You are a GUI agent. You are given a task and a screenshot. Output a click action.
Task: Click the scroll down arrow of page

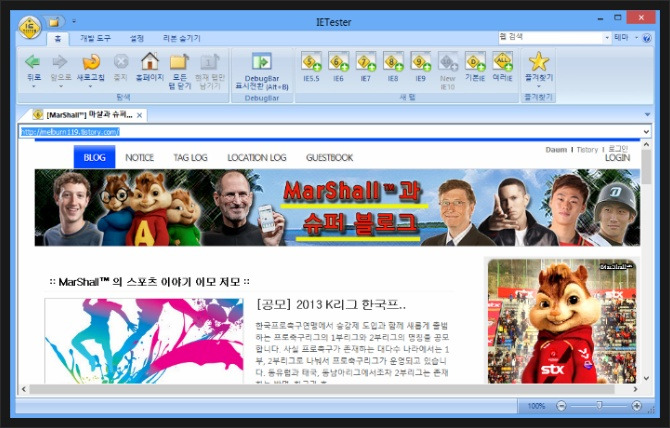tap(646, 378)
